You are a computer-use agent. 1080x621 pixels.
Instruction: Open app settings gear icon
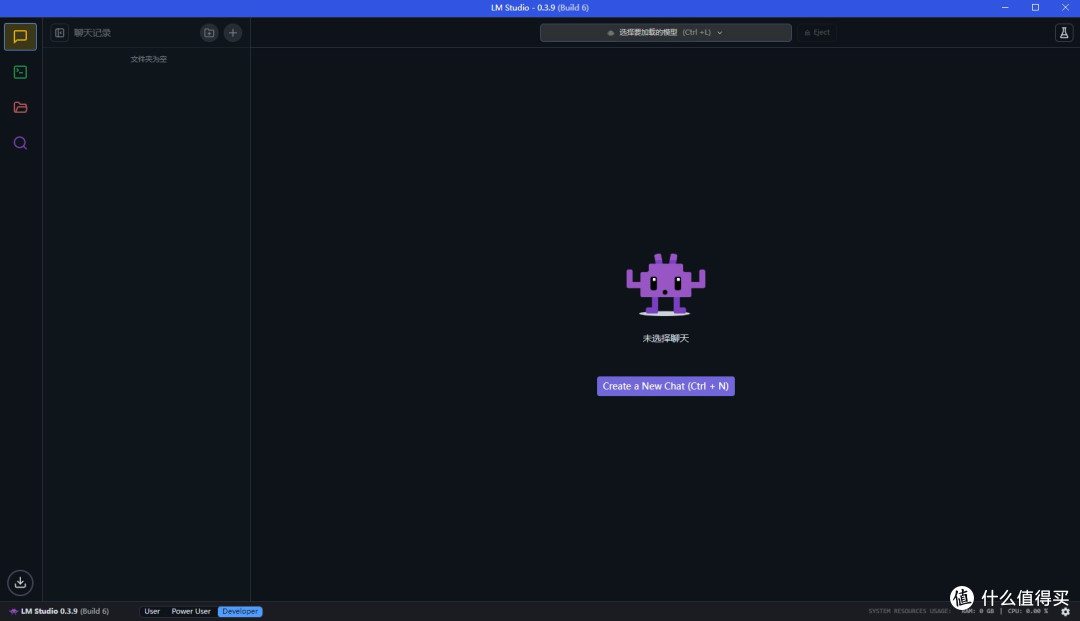[1066, 611]
